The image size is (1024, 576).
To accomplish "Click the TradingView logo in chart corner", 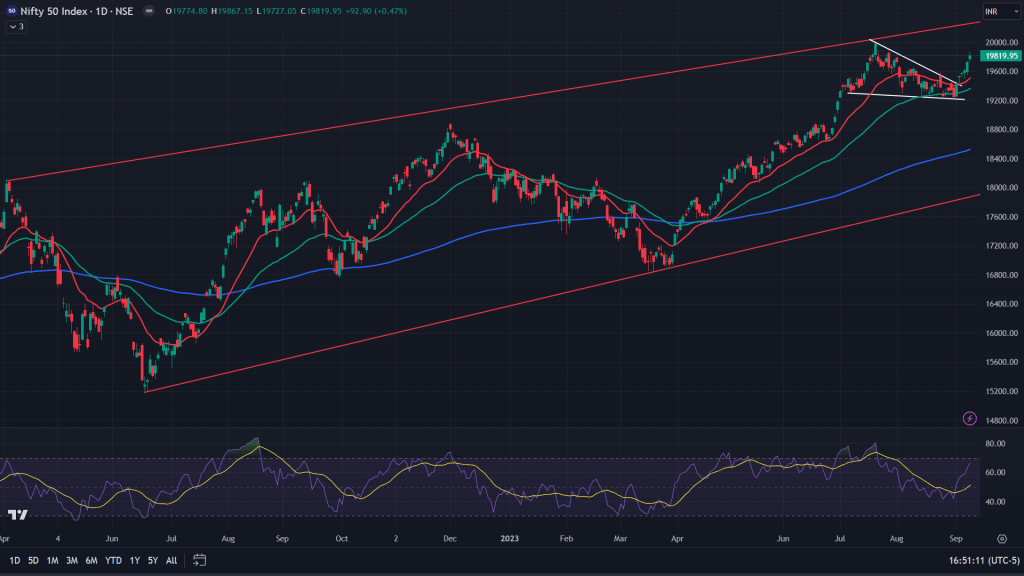I will click(x=16, y=515).
